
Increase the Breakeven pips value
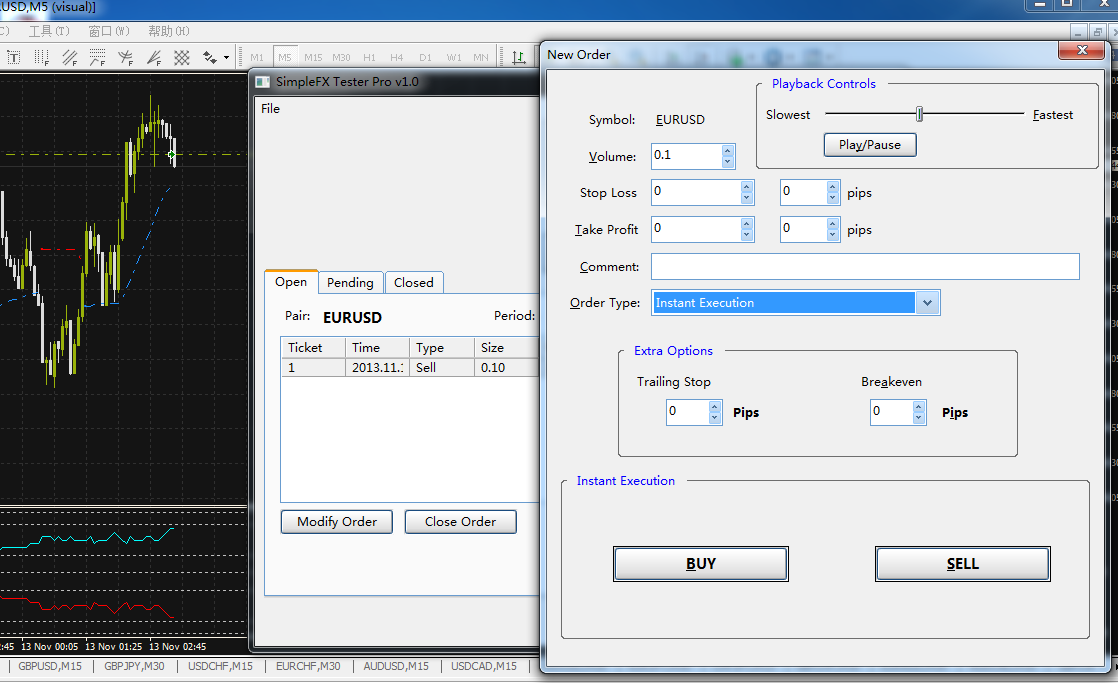point(919,406)
